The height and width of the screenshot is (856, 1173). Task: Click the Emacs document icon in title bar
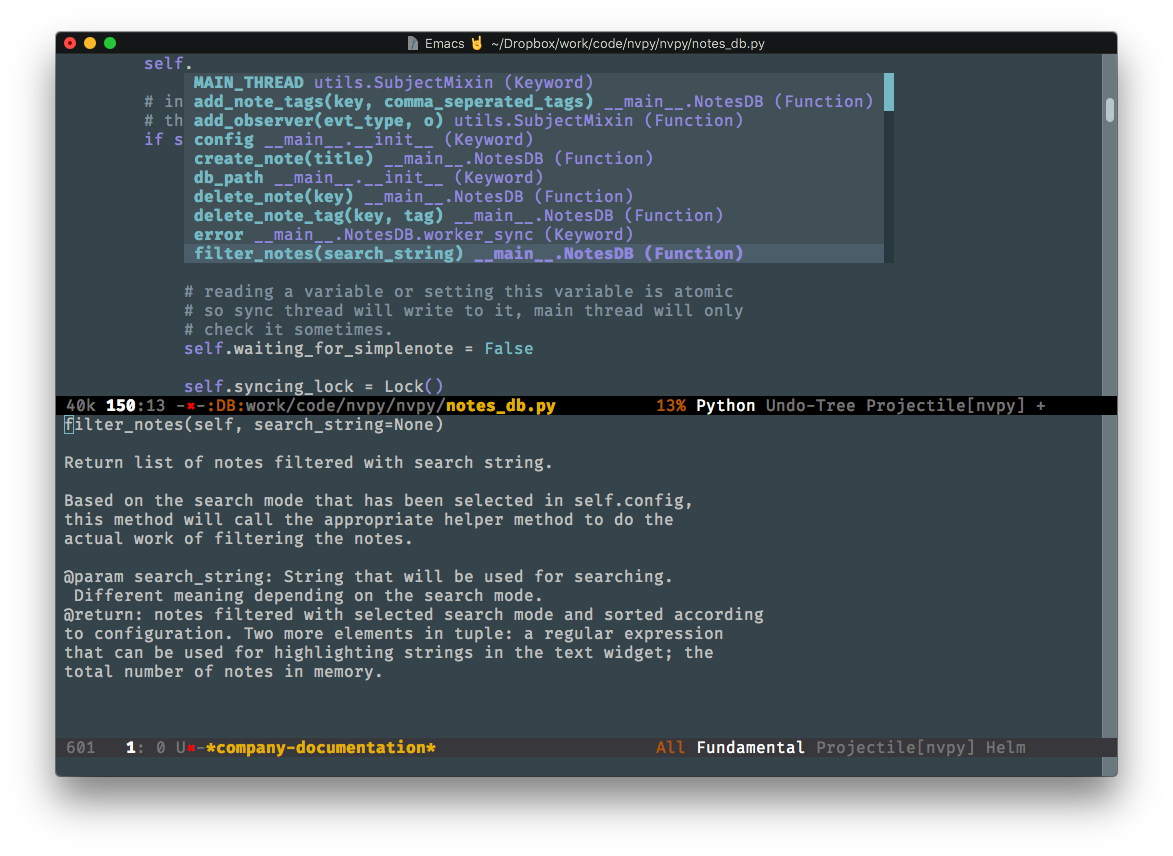(x=412, y=43)
